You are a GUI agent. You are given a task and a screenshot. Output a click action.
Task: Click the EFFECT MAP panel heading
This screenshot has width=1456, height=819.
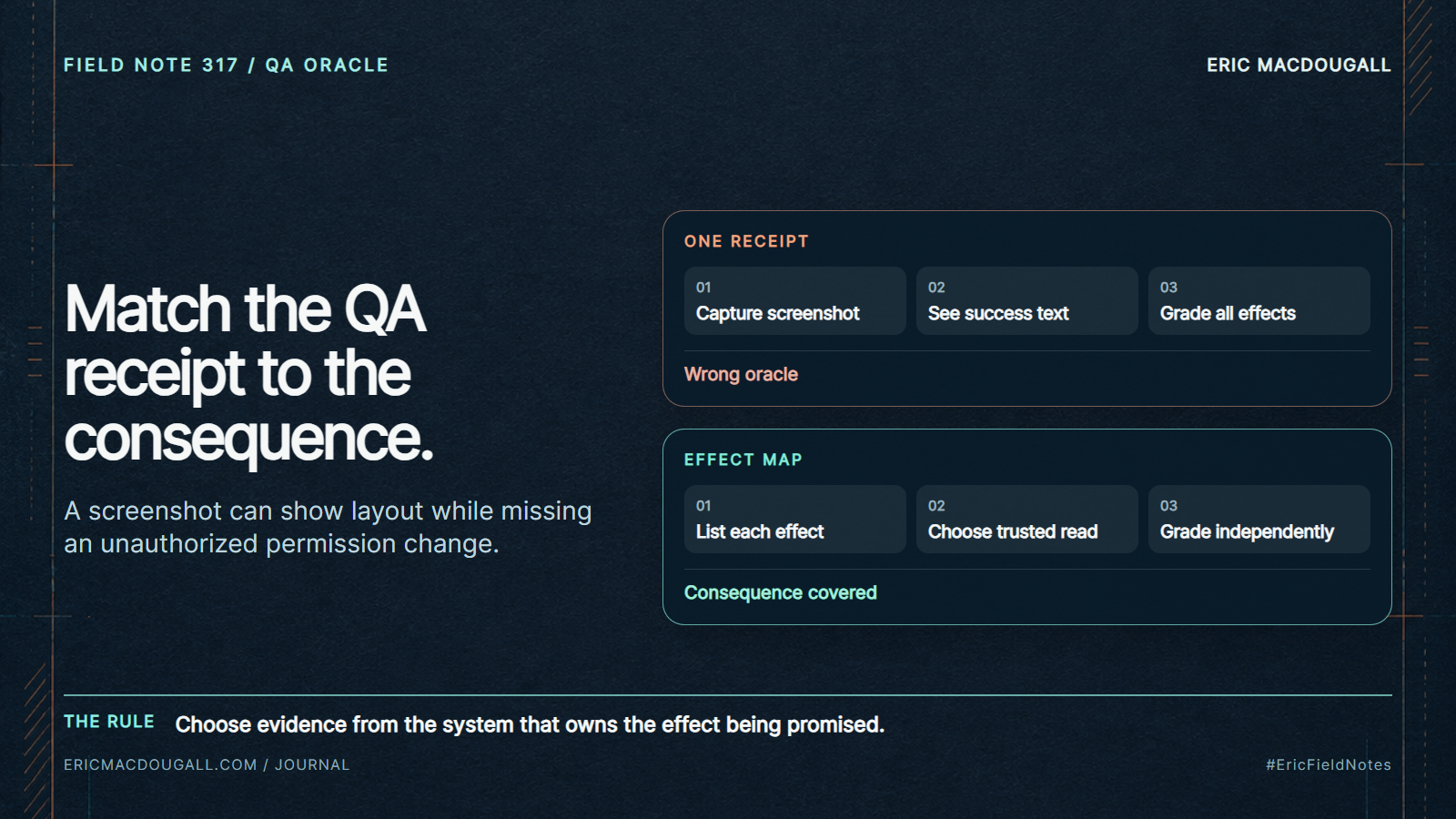pyautogui.click(x=743, y=460)
